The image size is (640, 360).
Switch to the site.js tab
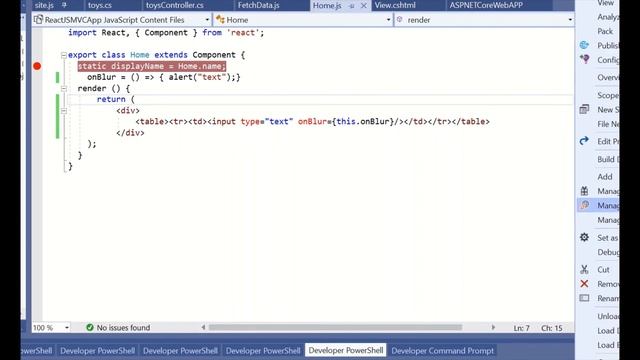point(44,5)
